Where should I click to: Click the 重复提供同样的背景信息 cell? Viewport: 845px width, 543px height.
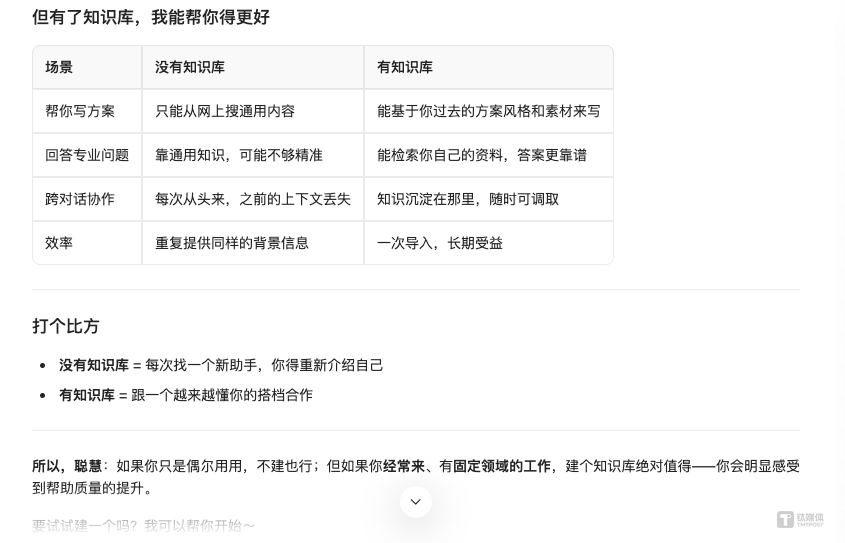click(x=232, y=243)
